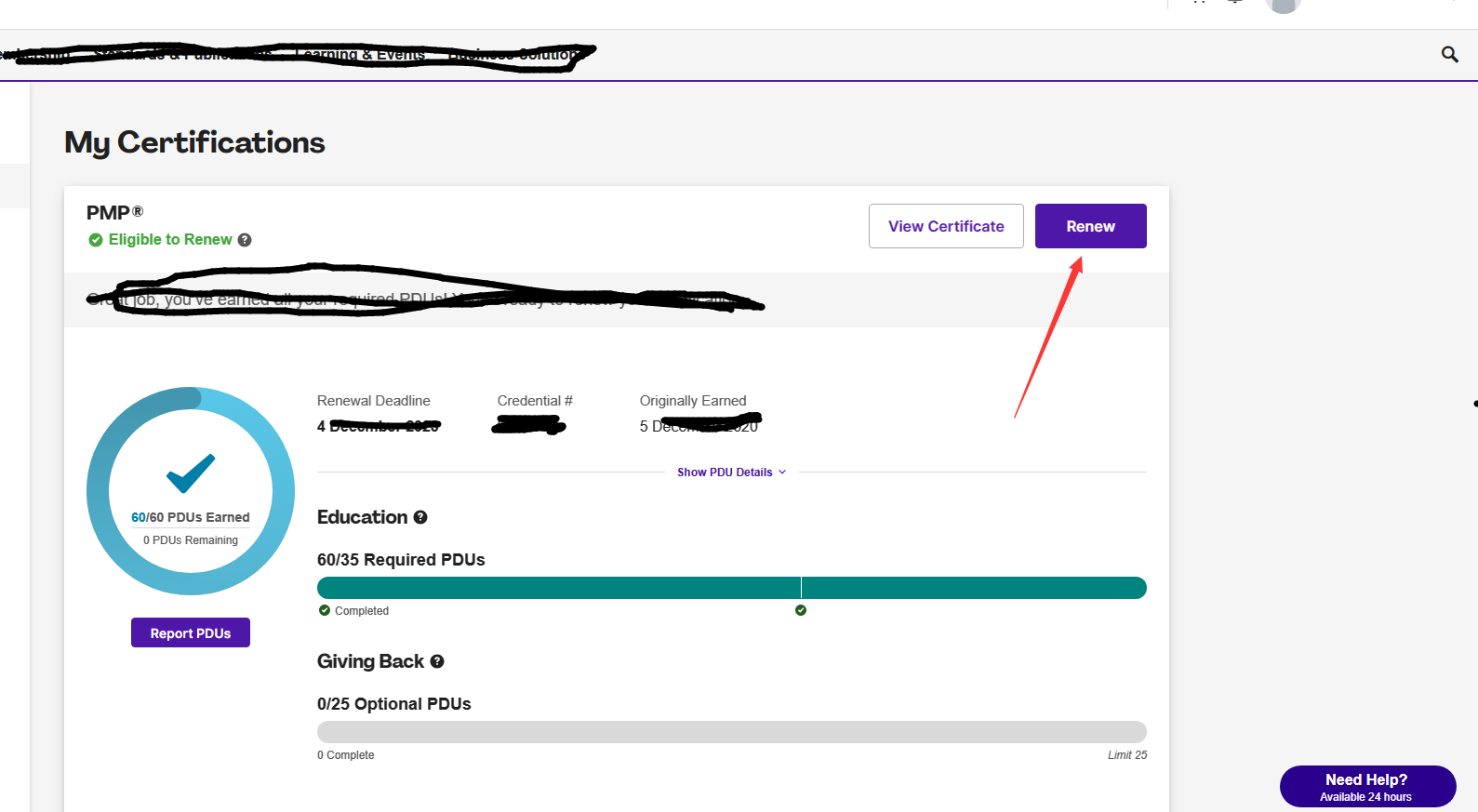Viewport: 1478px width, 812px height.
Task: Click the Completed label under Education bar
Action: coord(362,611)
